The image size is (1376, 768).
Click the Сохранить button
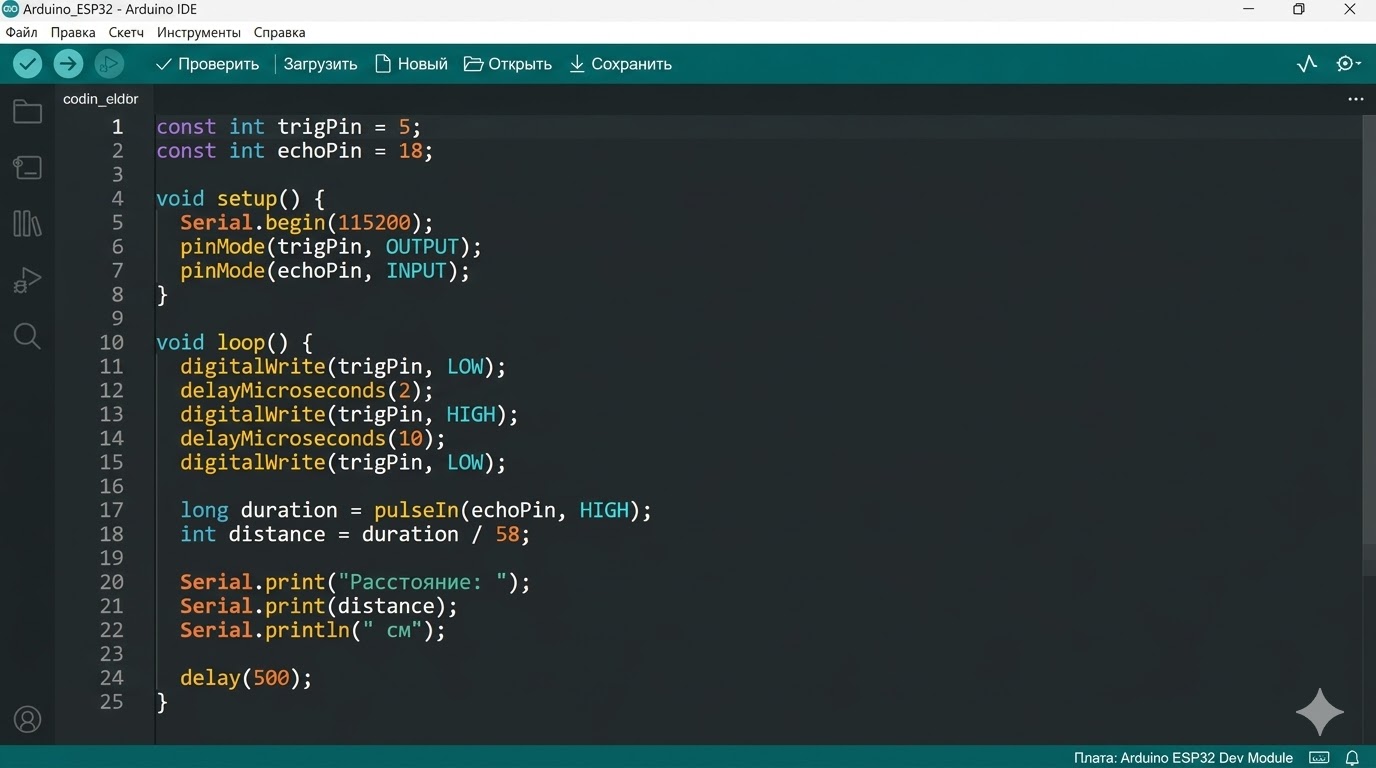[621, 63]
